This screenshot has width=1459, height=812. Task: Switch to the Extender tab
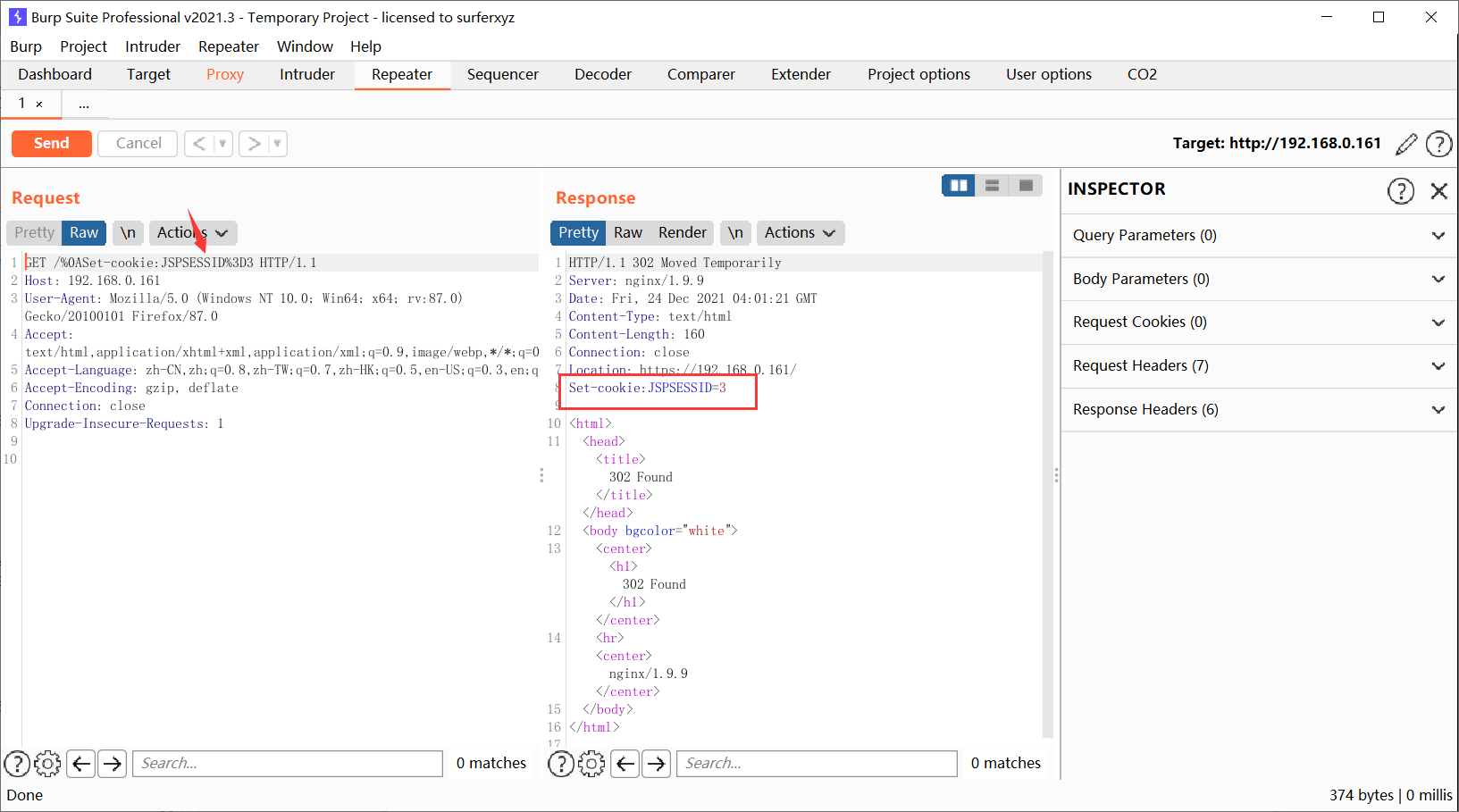click(801, 75)
